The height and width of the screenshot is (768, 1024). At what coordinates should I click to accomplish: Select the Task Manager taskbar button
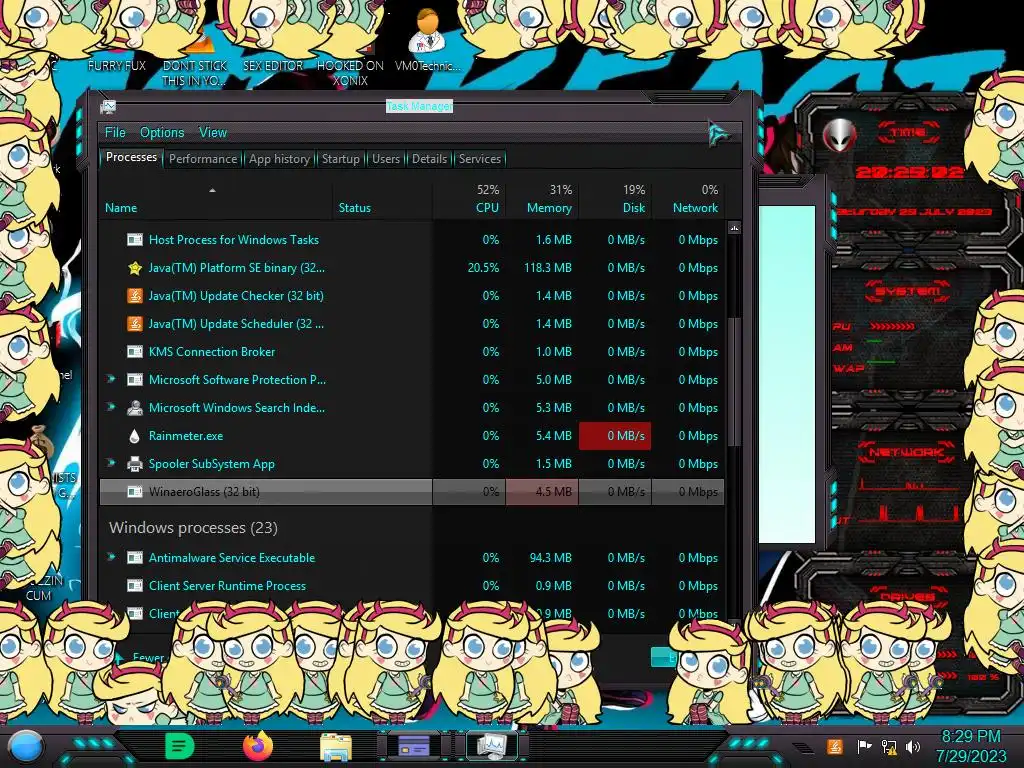coord(491,746)
